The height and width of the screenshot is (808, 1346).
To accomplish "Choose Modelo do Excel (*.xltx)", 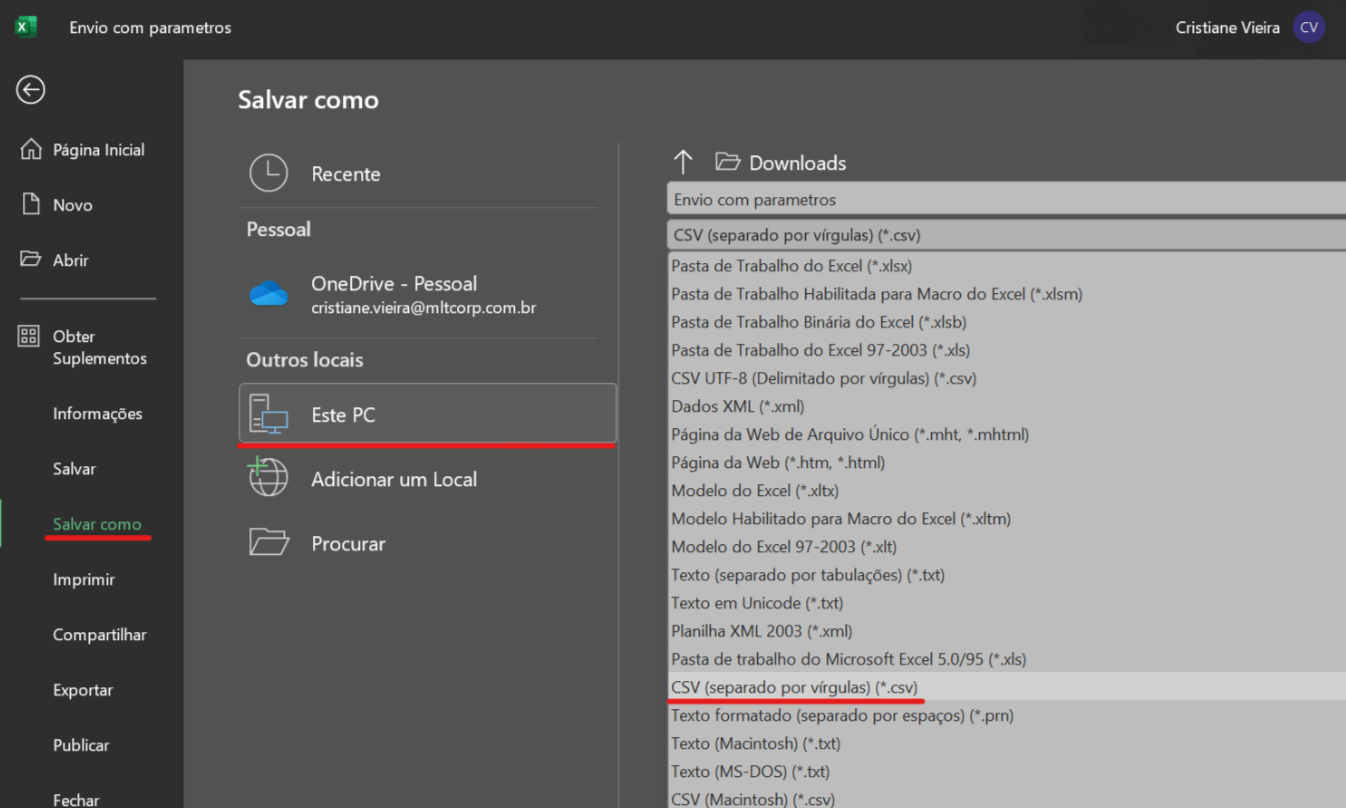I will 1006,491.
